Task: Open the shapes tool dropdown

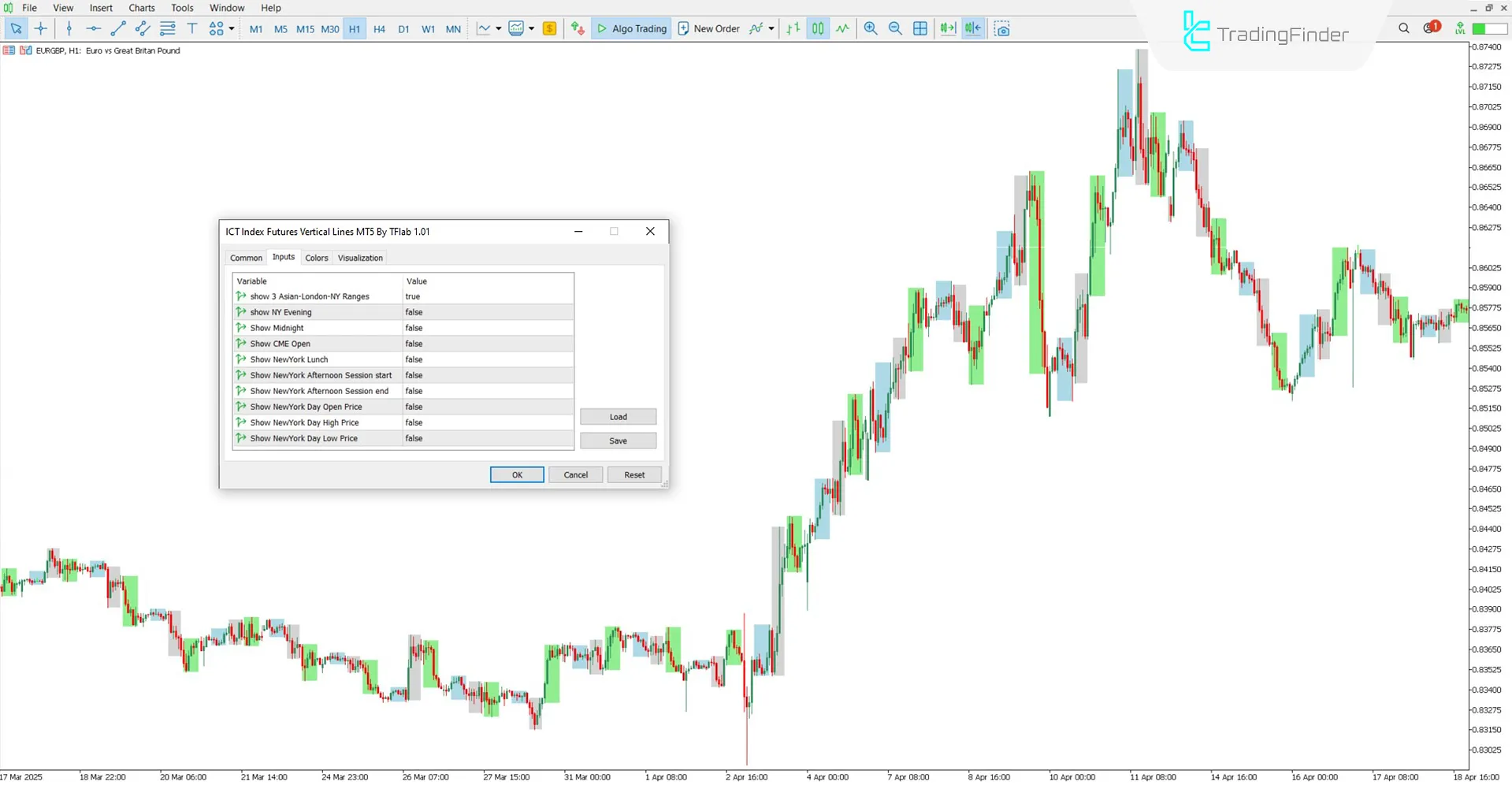Action: click(x=232, y=28)
